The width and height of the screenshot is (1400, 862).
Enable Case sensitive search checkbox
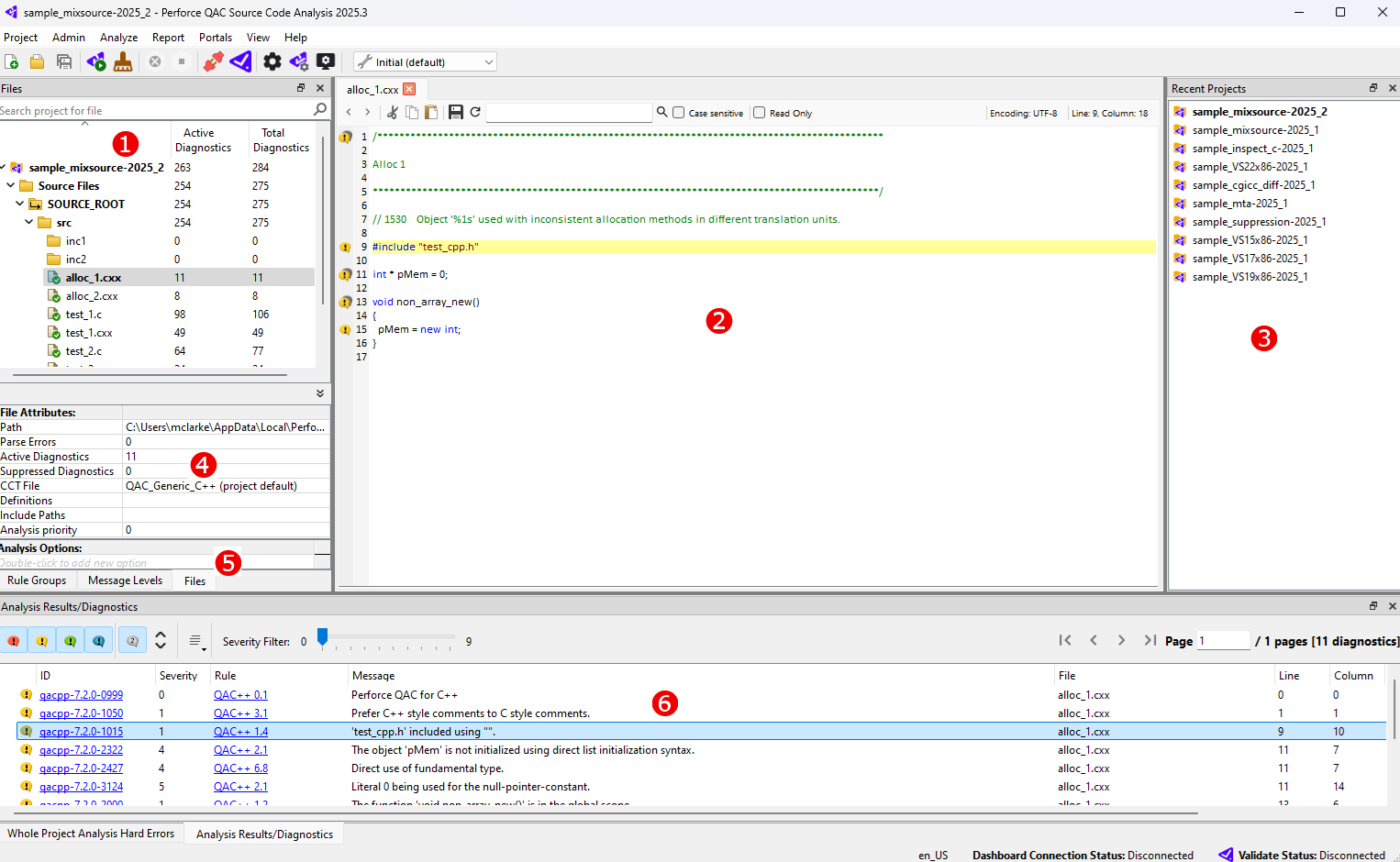click(679, 113)
